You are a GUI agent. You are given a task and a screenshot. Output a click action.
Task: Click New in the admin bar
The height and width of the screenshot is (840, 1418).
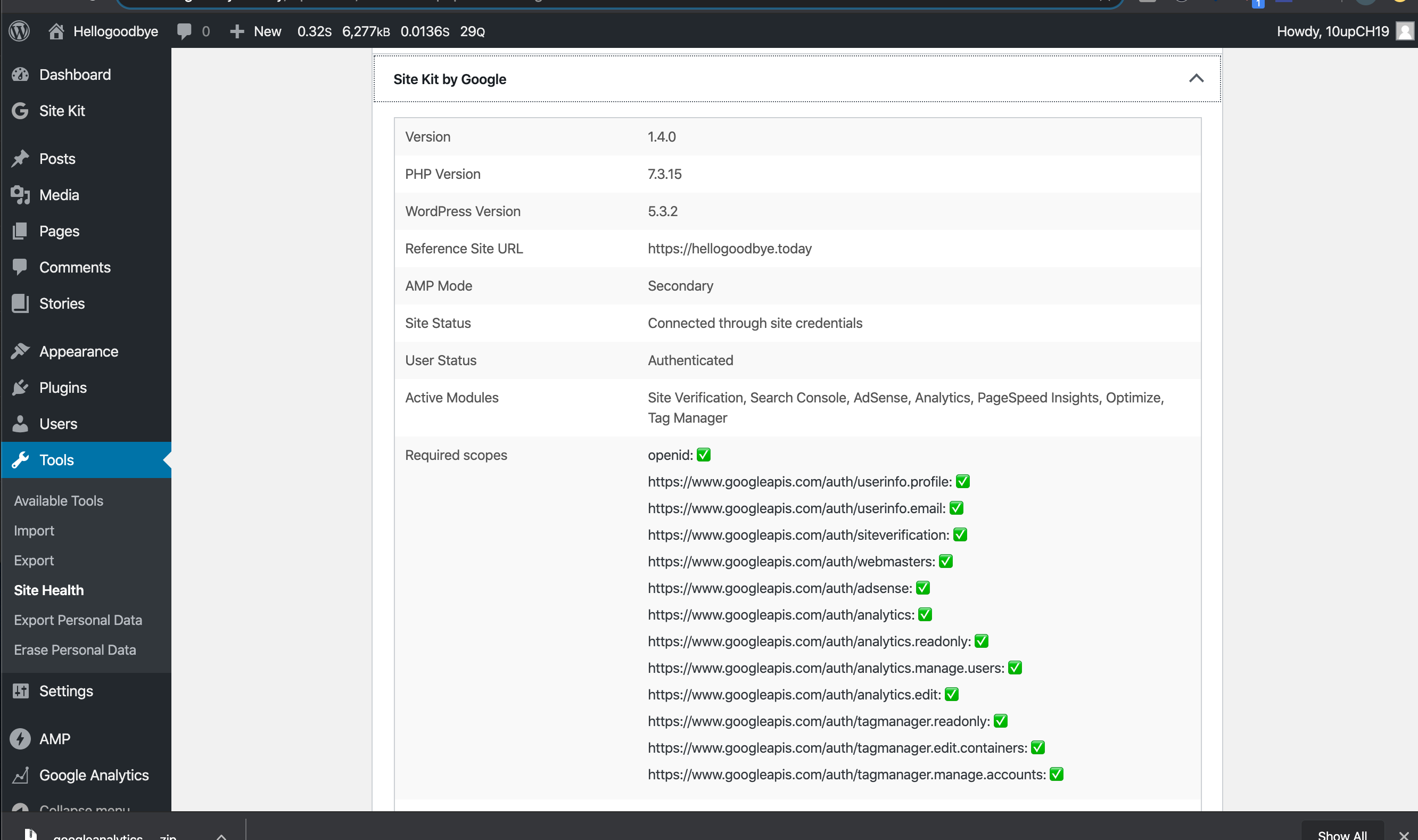(x=268, y=31)
